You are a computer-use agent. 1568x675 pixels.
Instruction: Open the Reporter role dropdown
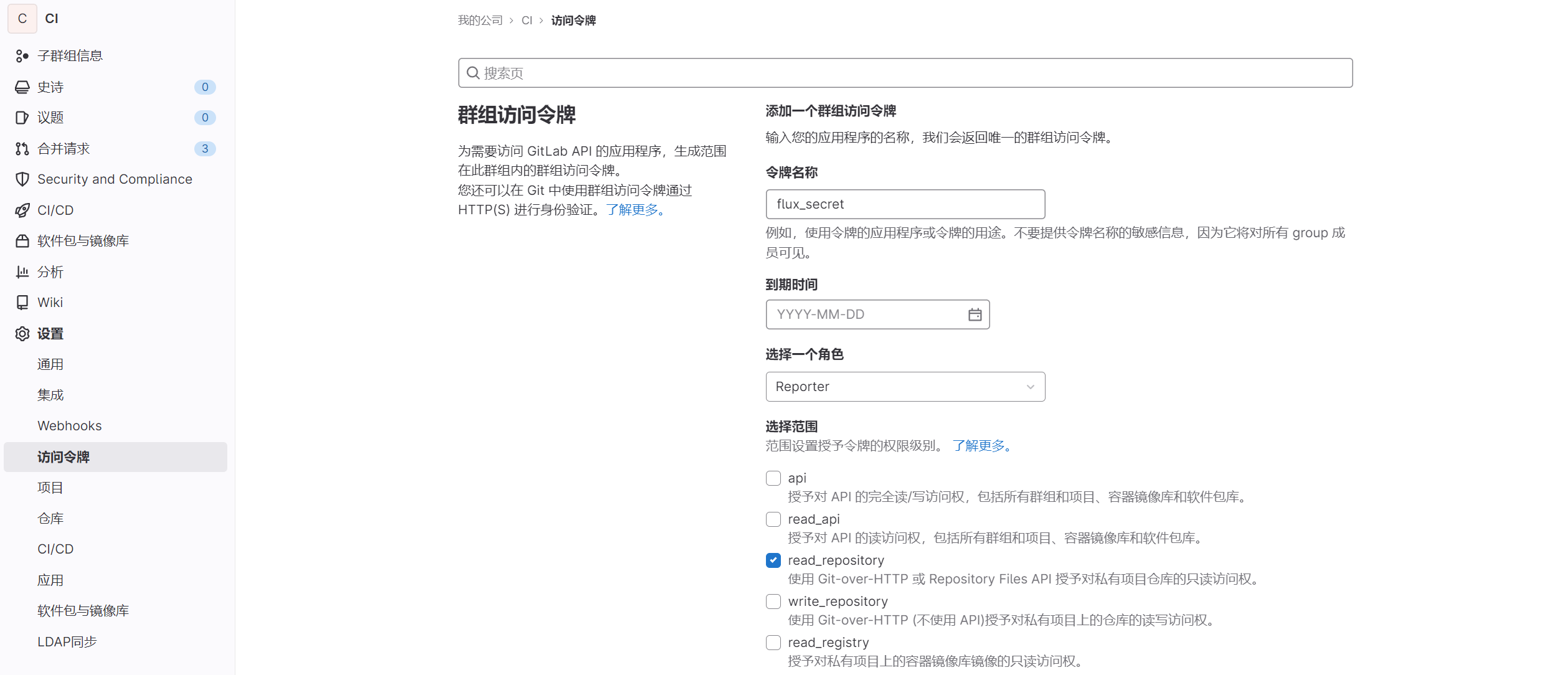coord(905,387)
